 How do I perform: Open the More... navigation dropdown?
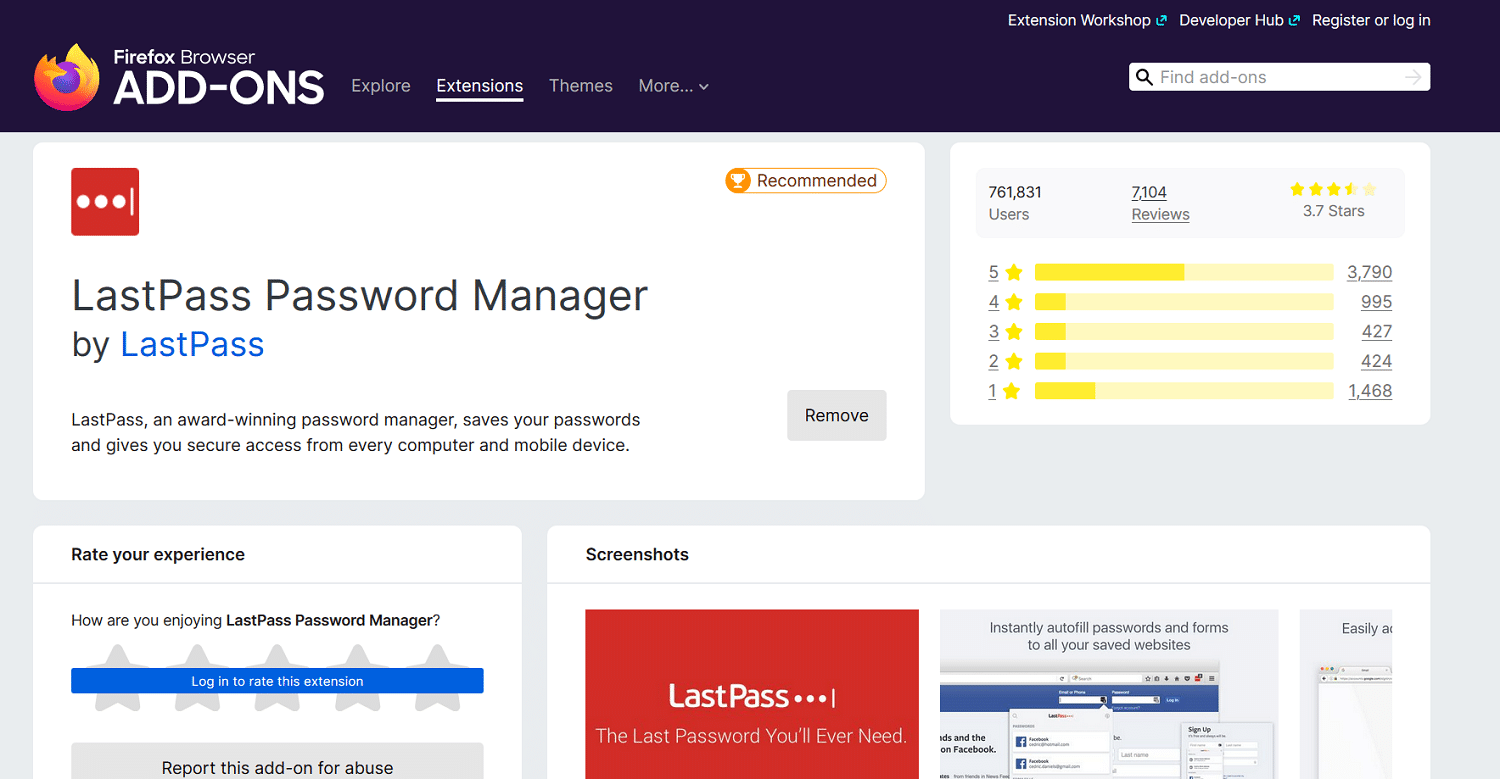pos(673,86)
